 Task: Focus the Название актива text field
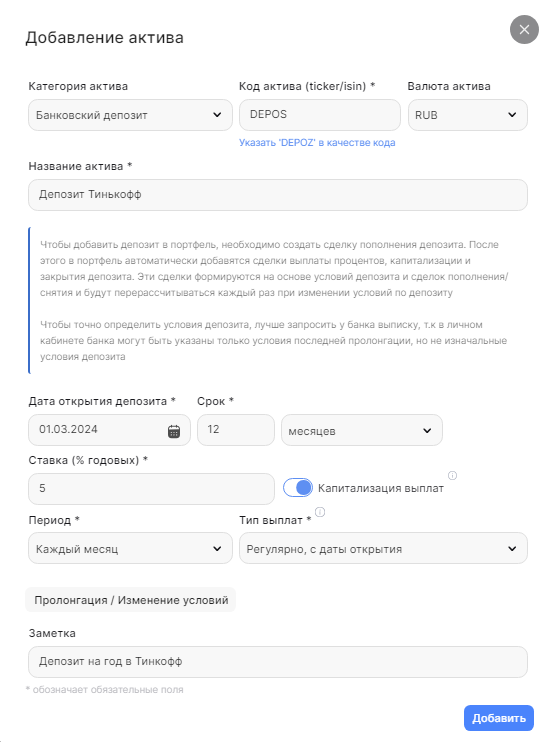[278, 195]
